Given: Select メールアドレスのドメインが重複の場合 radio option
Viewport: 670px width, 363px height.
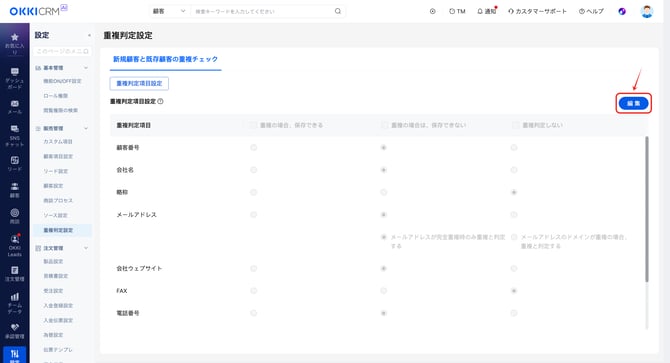Looking at the screenshot, I should (x=514, y=237).
